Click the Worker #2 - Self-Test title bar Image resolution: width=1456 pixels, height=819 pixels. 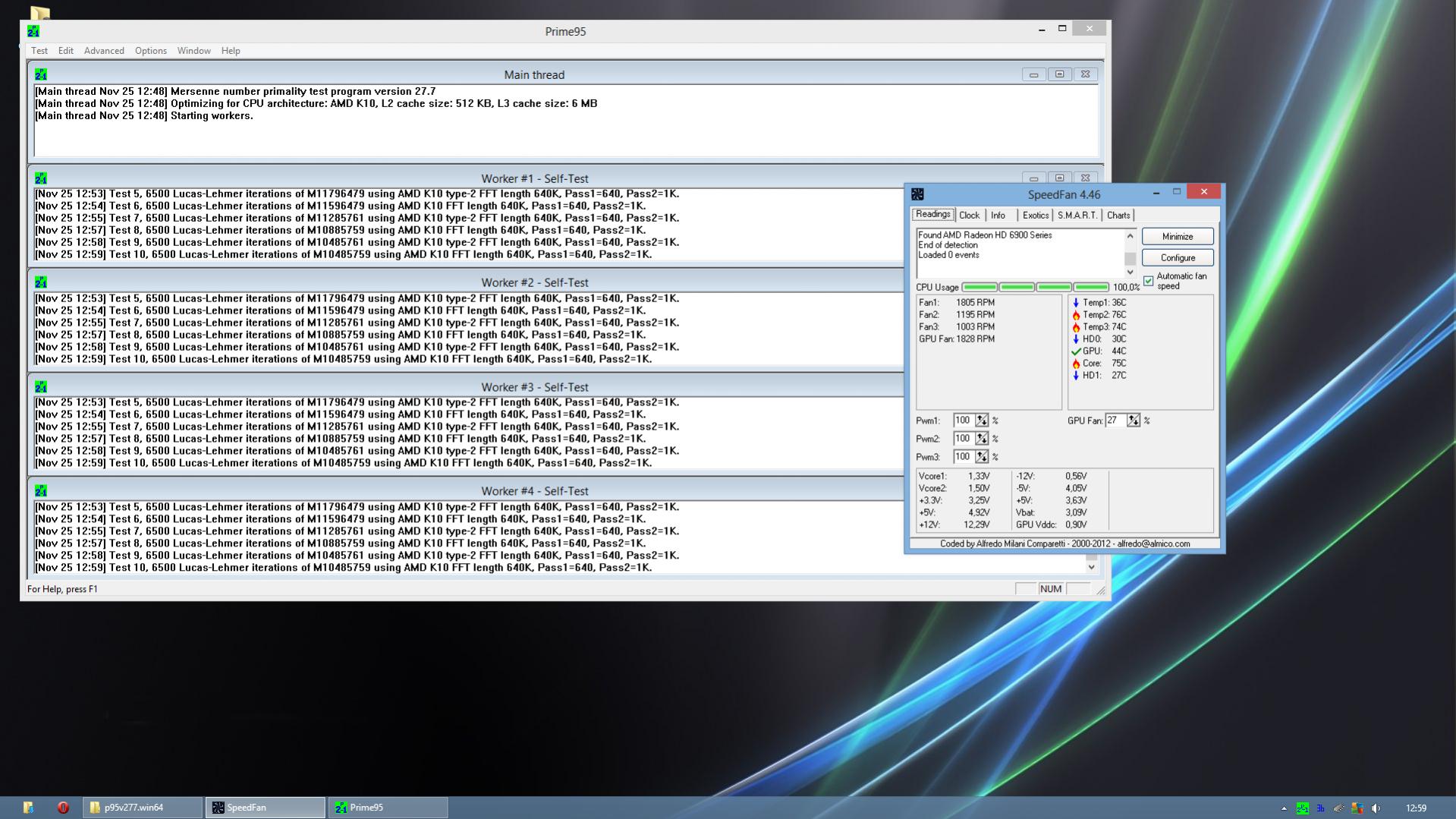click(x=534, y=282)
